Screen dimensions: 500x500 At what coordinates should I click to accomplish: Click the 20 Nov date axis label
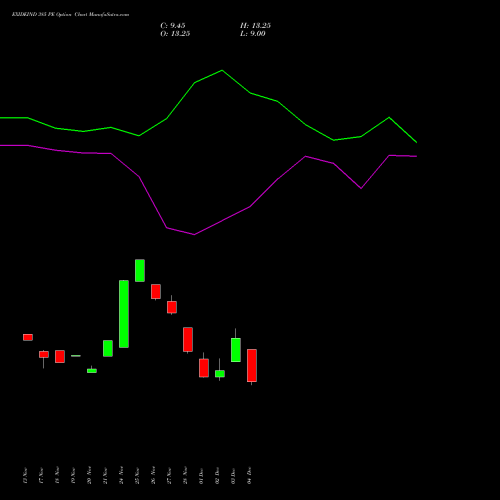(89, 476)
